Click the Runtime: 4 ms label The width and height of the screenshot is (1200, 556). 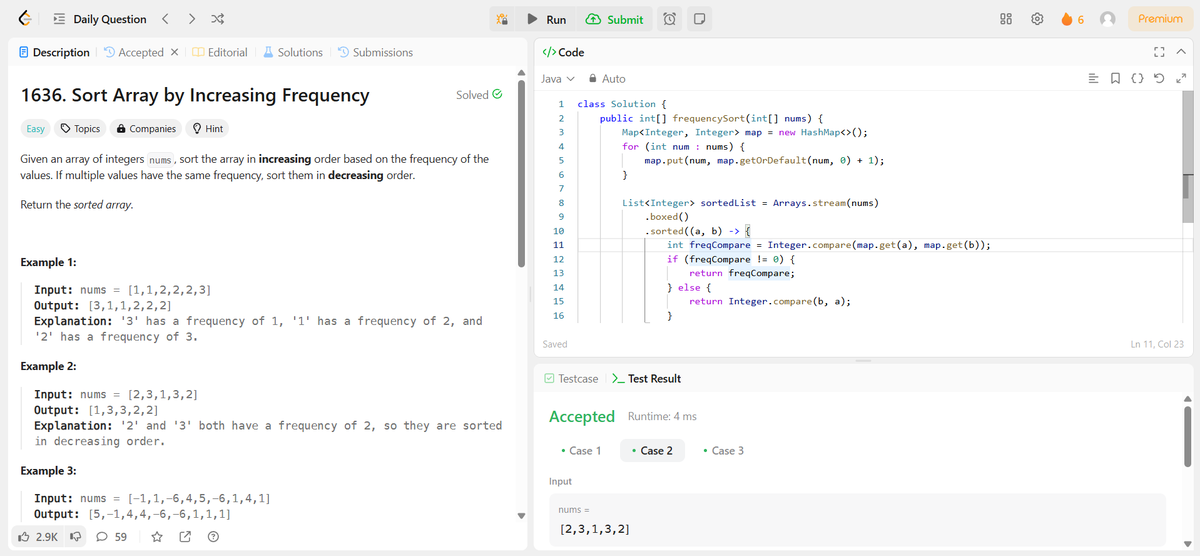tap(661, 416)
